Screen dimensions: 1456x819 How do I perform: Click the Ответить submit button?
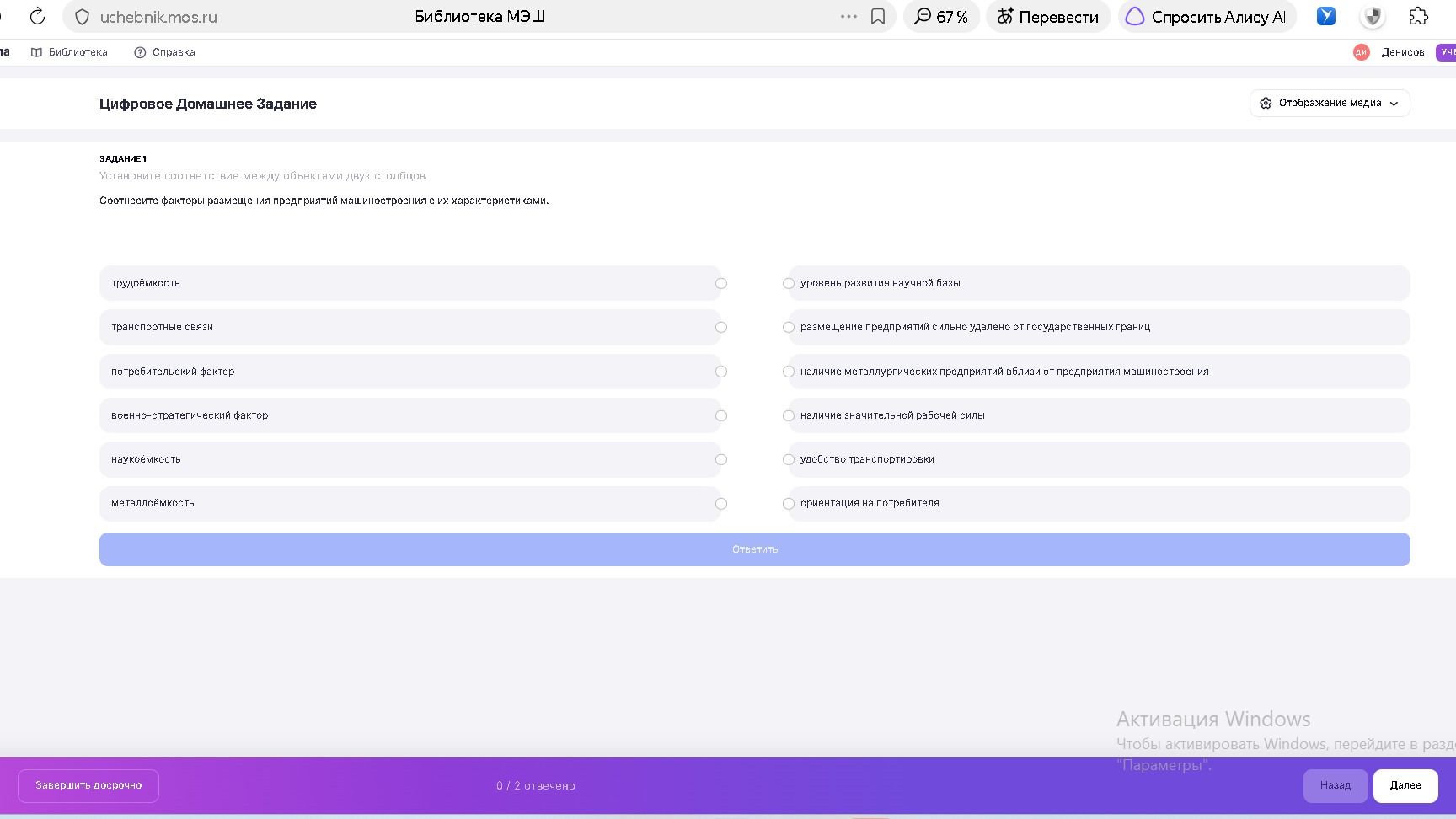click(x=755, y=549)
